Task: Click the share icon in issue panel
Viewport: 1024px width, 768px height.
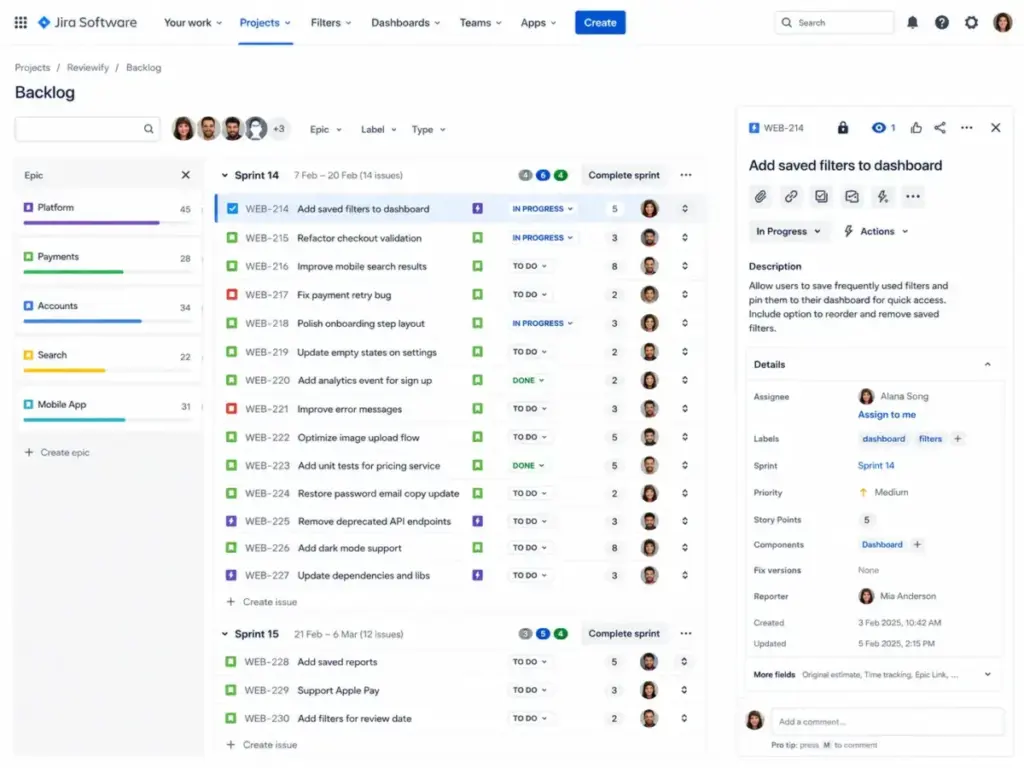Action: click(940, 128)
